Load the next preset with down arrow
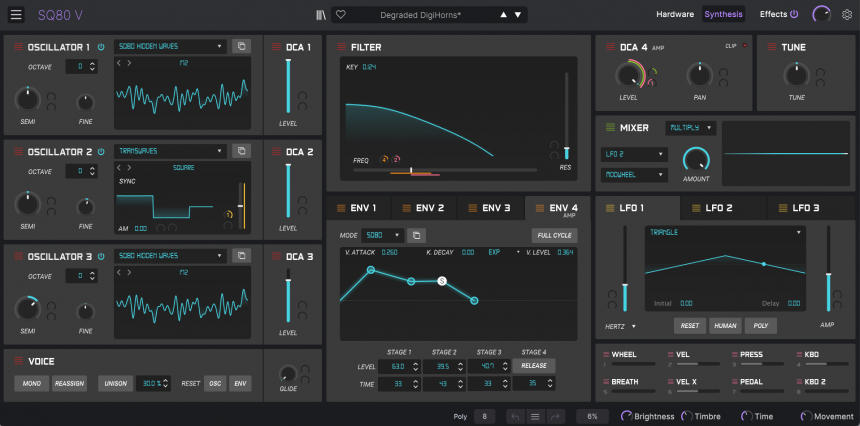The image size is (860, 426). 518,15
